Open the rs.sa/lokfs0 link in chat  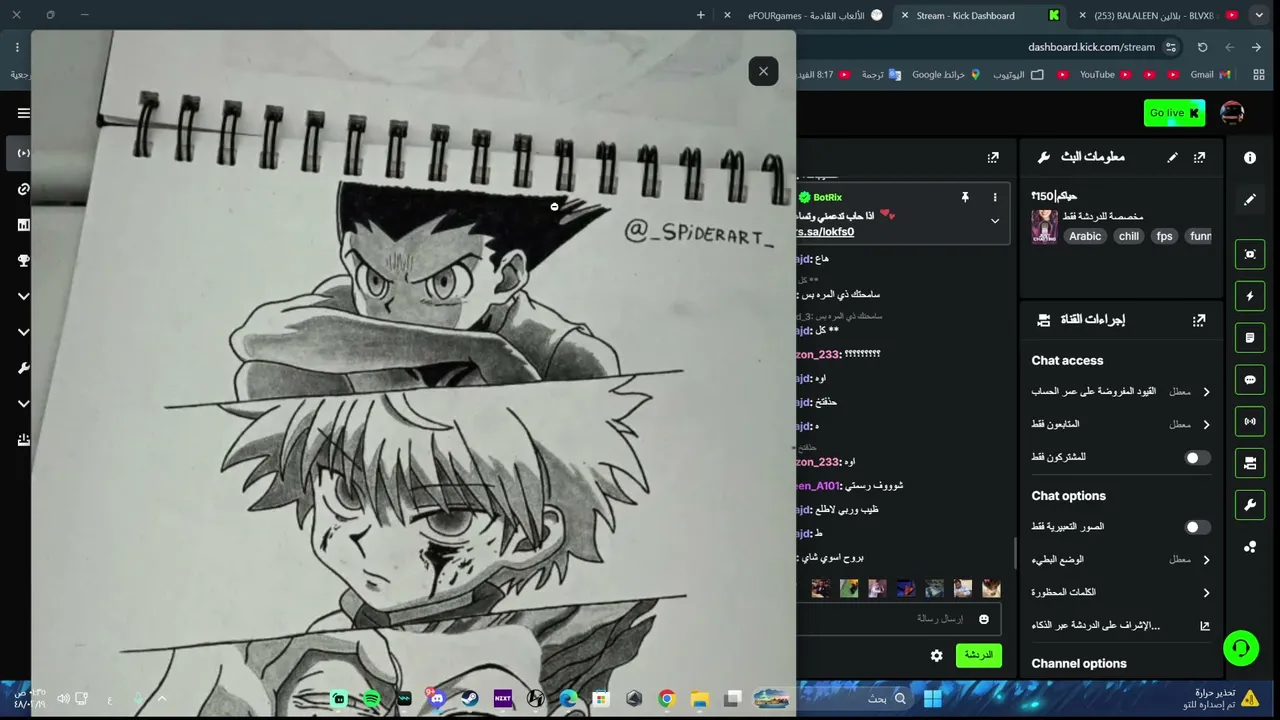(x=825, y=232)
